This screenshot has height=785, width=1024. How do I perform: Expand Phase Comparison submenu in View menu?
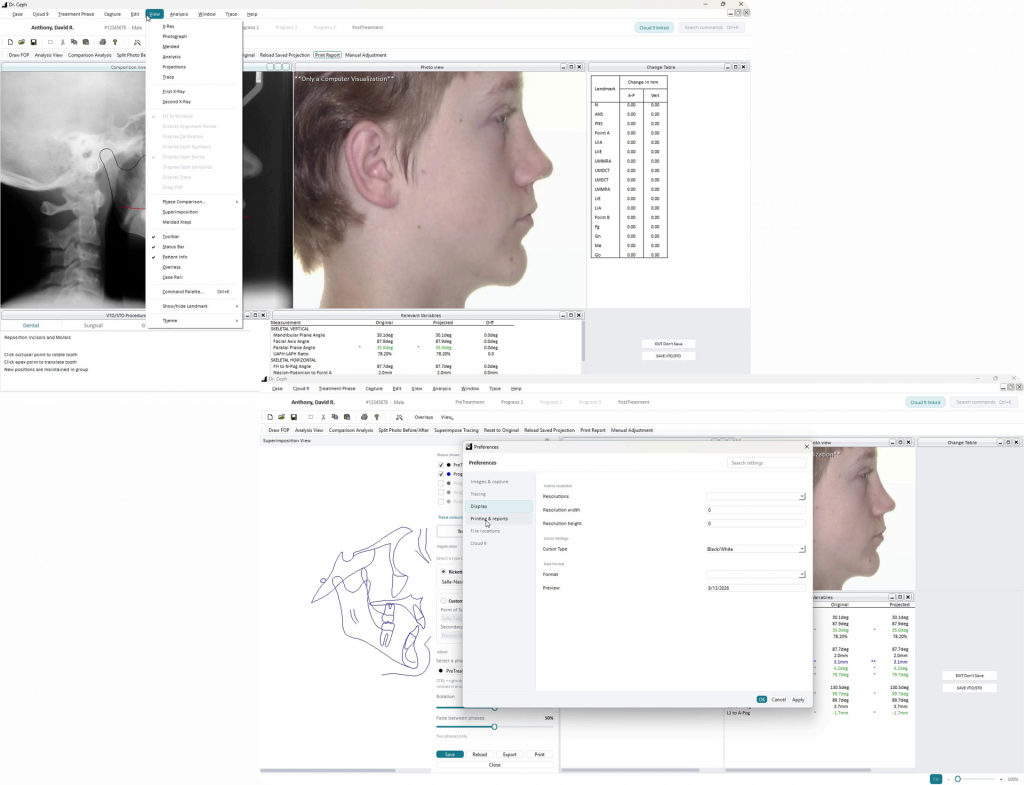(194, 202)
